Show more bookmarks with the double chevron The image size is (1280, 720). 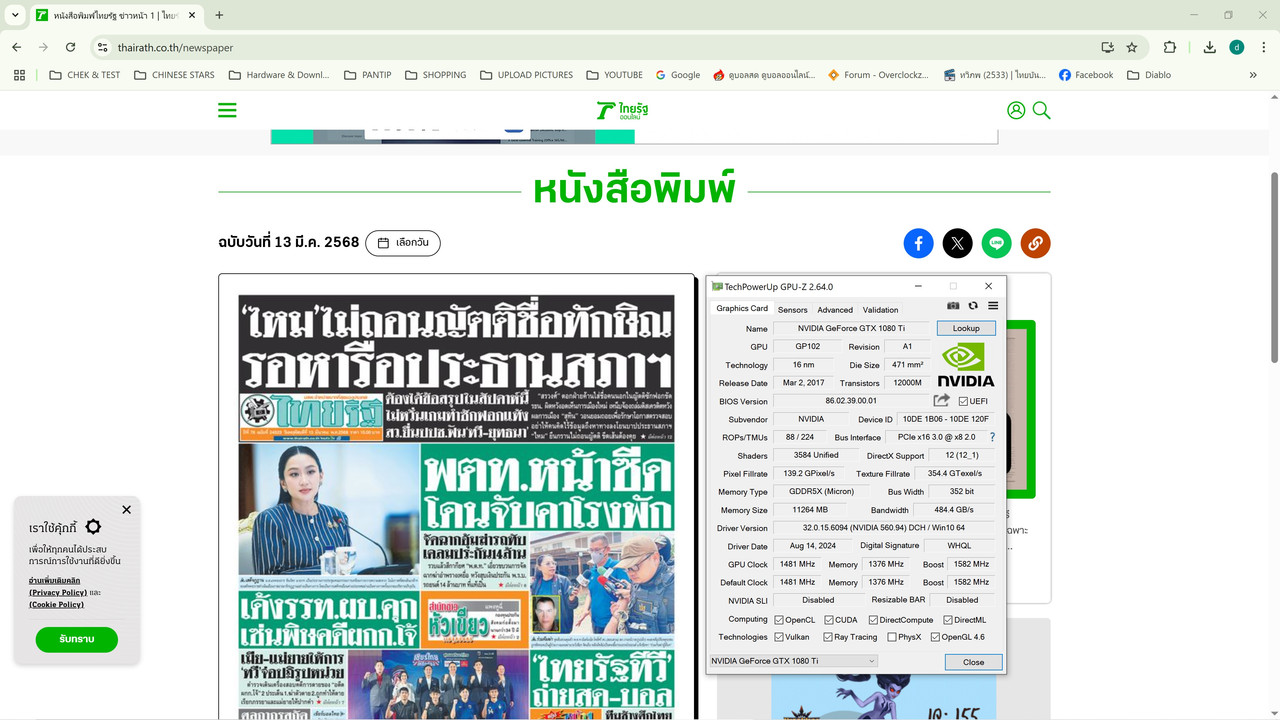tap(1253, 75)
